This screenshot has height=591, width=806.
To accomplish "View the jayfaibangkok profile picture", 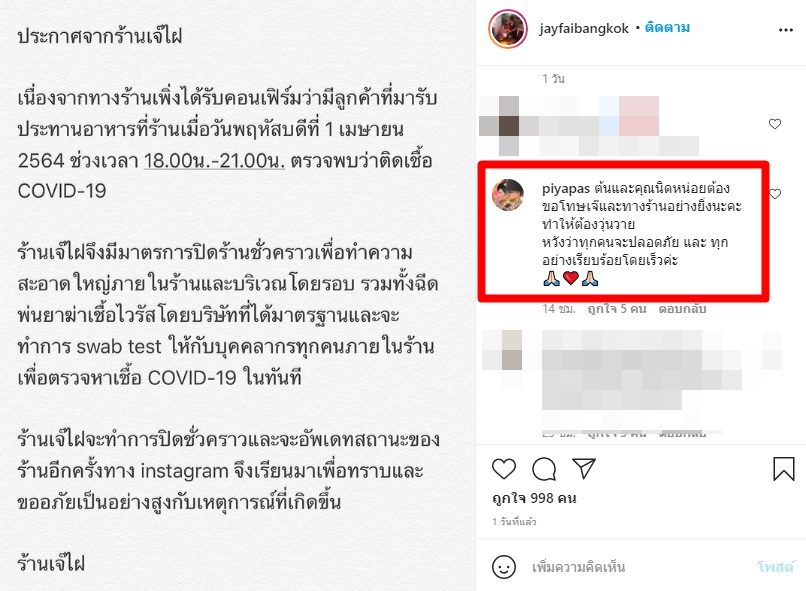I will pos(507,29).
